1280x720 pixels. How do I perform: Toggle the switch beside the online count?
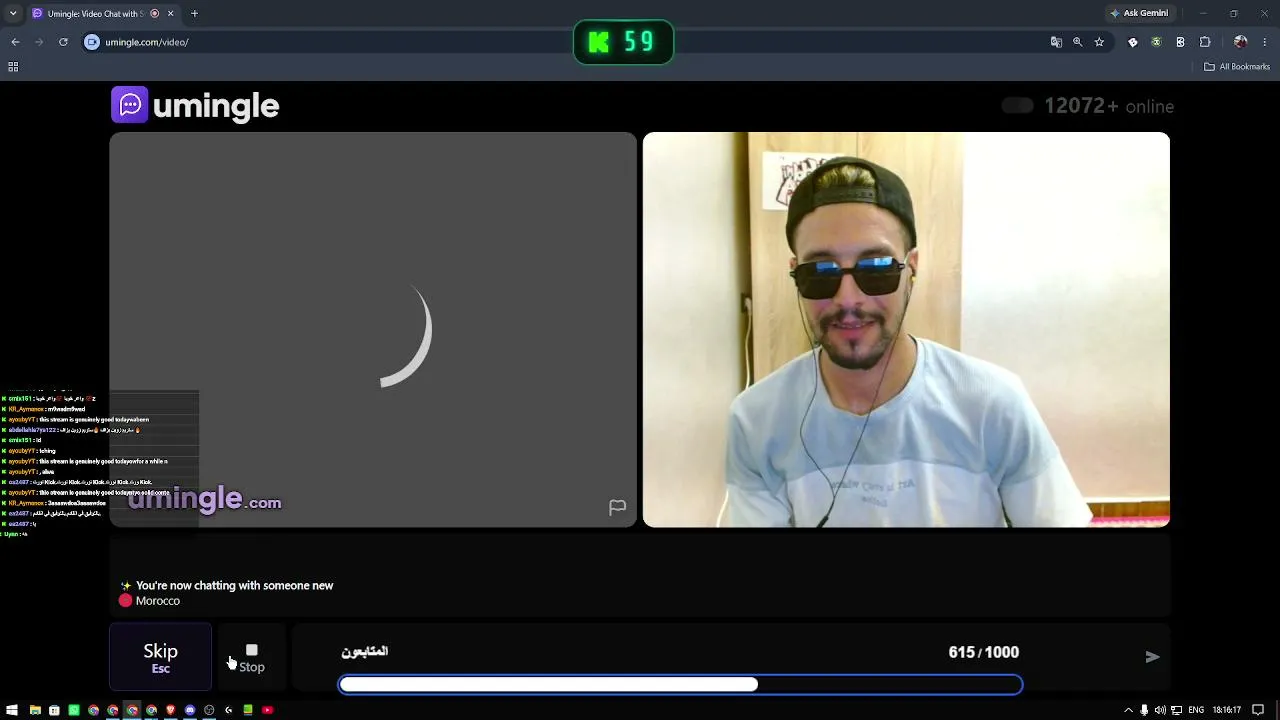point(1017,106)
